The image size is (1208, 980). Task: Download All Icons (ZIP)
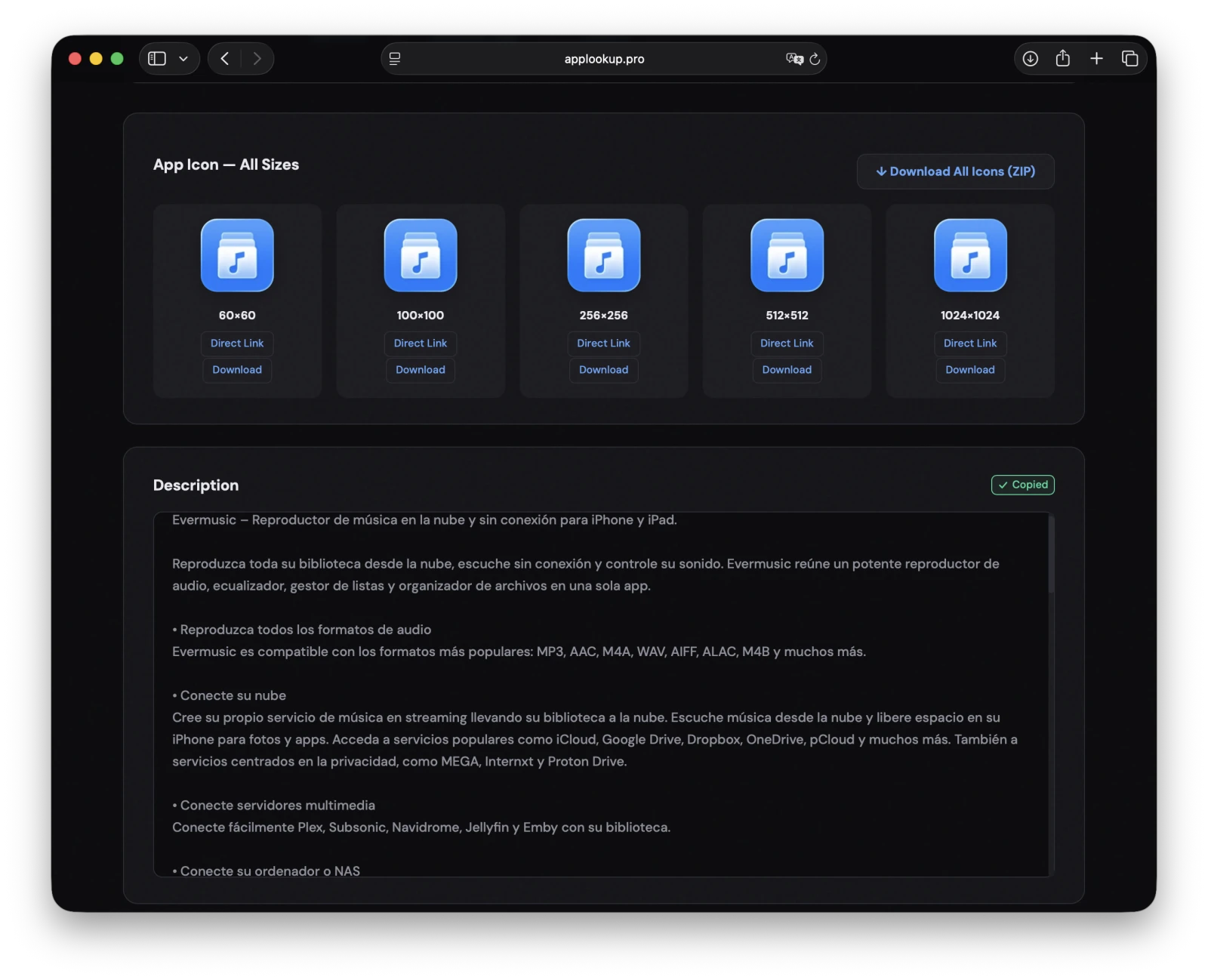(x=955, y=171)
